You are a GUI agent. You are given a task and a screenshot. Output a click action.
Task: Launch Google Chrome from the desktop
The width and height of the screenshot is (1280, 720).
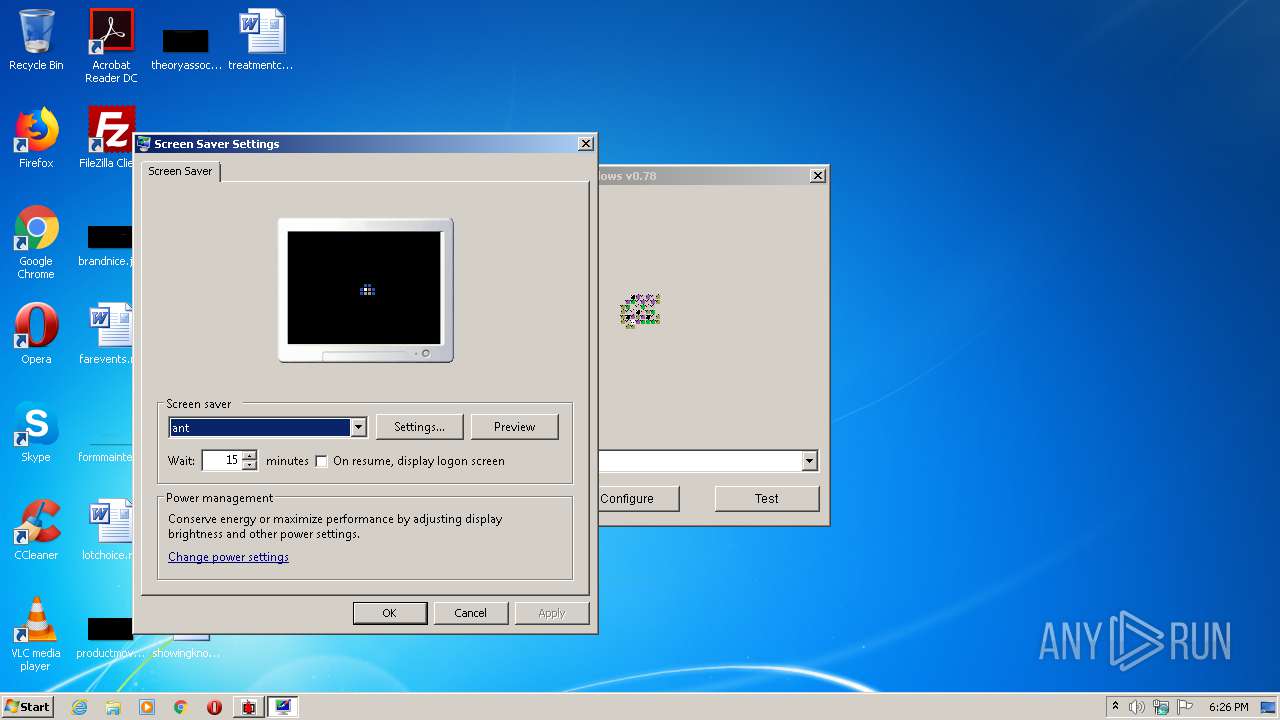(36, 242)
